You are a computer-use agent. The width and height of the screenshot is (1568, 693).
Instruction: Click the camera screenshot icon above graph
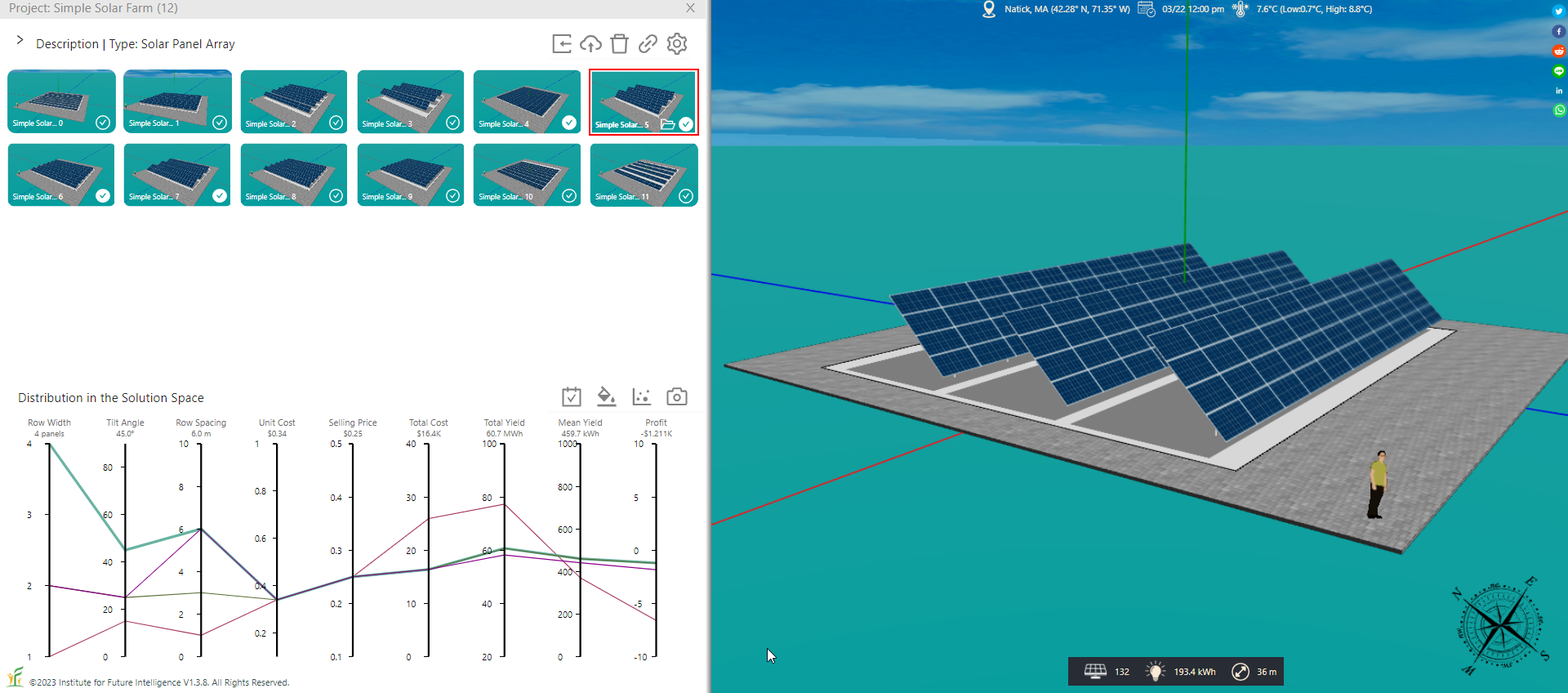pyautogui.click(x=677, y=397)
